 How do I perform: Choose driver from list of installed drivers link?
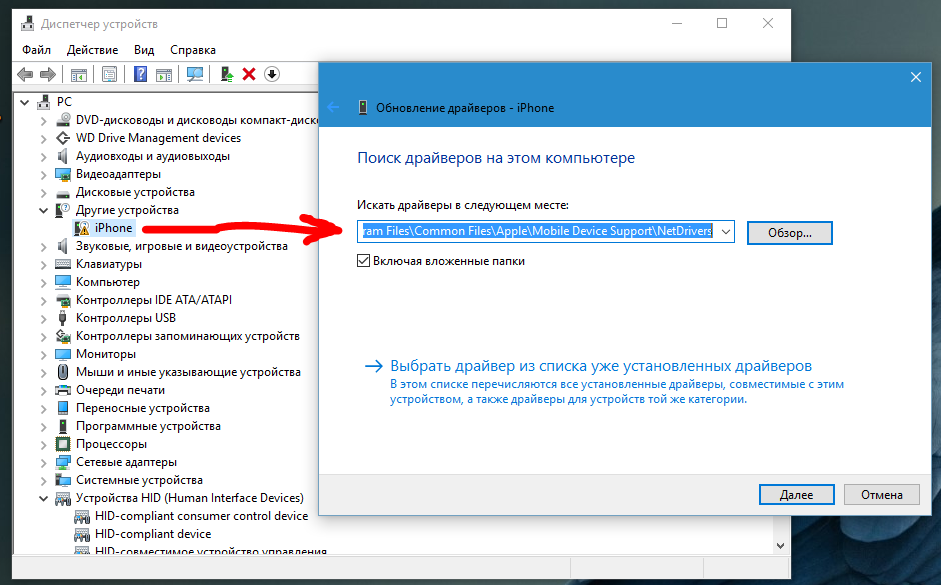tap(601, 366)
